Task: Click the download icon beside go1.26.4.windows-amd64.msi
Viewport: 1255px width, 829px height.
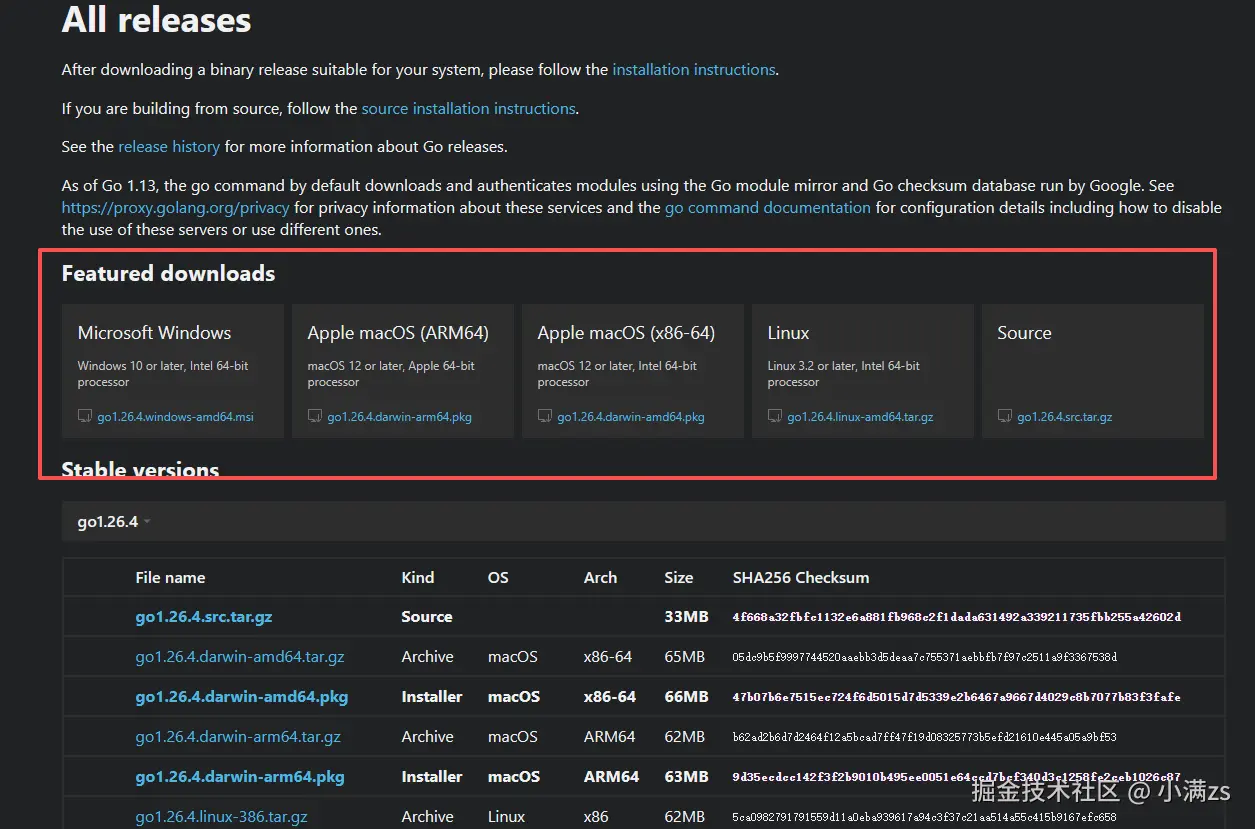Action: pyautogui.click(x=85, y=416)
